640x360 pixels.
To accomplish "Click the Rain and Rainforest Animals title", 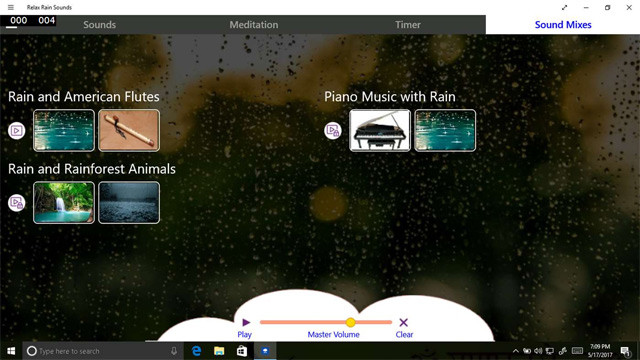I will [x=92, y=169].
